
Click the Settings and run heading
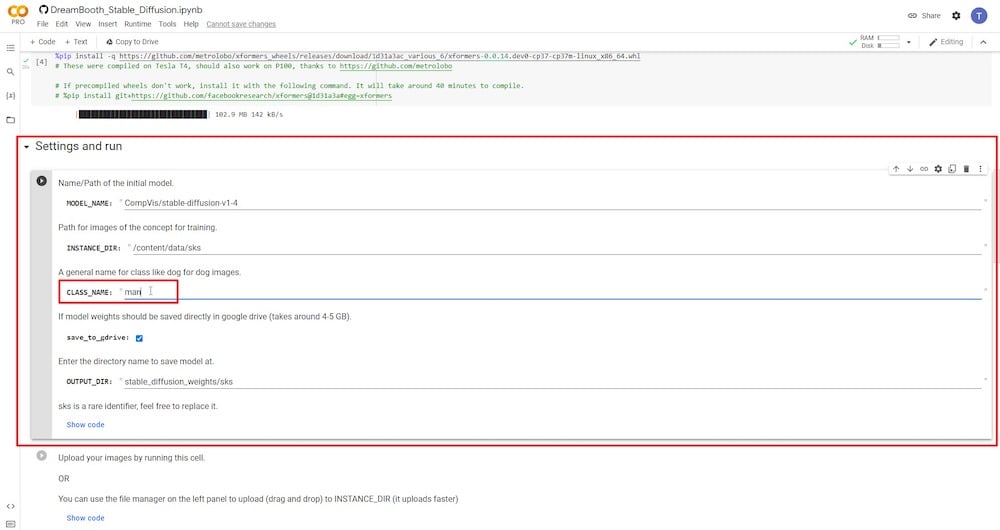[78, 146]
